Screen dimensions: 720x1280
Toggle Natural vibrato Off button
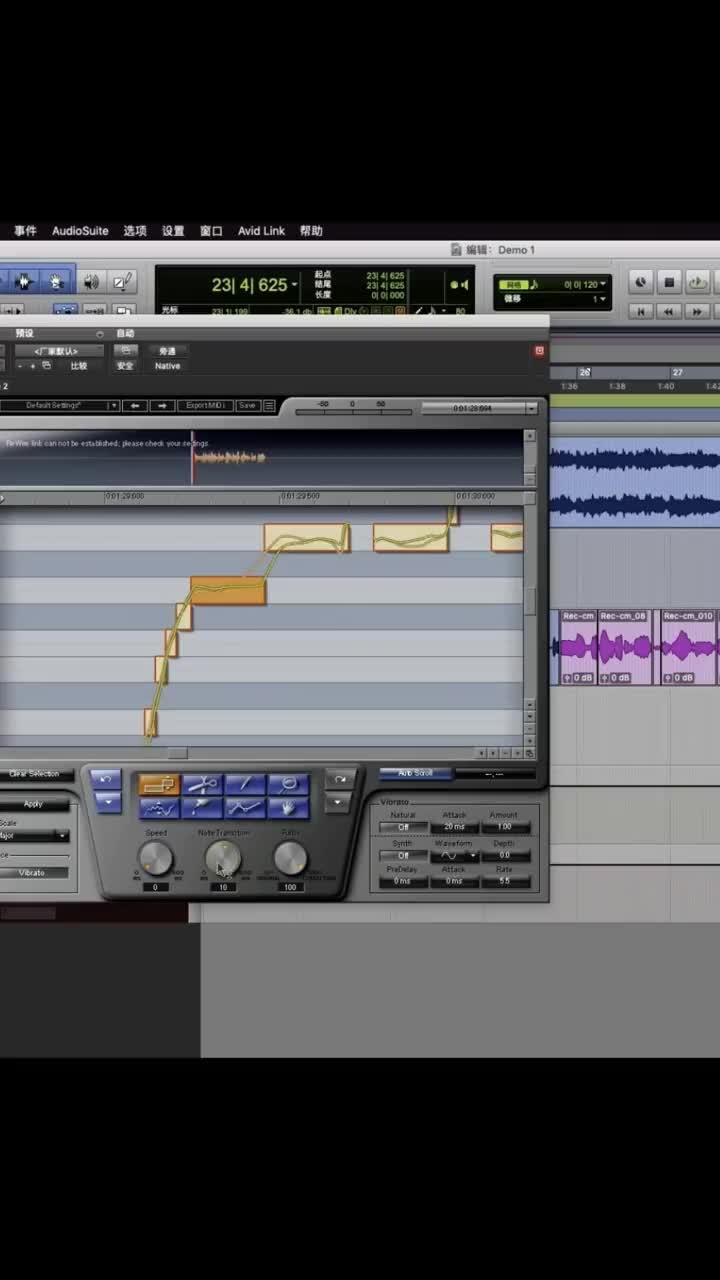[x=403, y=827]
